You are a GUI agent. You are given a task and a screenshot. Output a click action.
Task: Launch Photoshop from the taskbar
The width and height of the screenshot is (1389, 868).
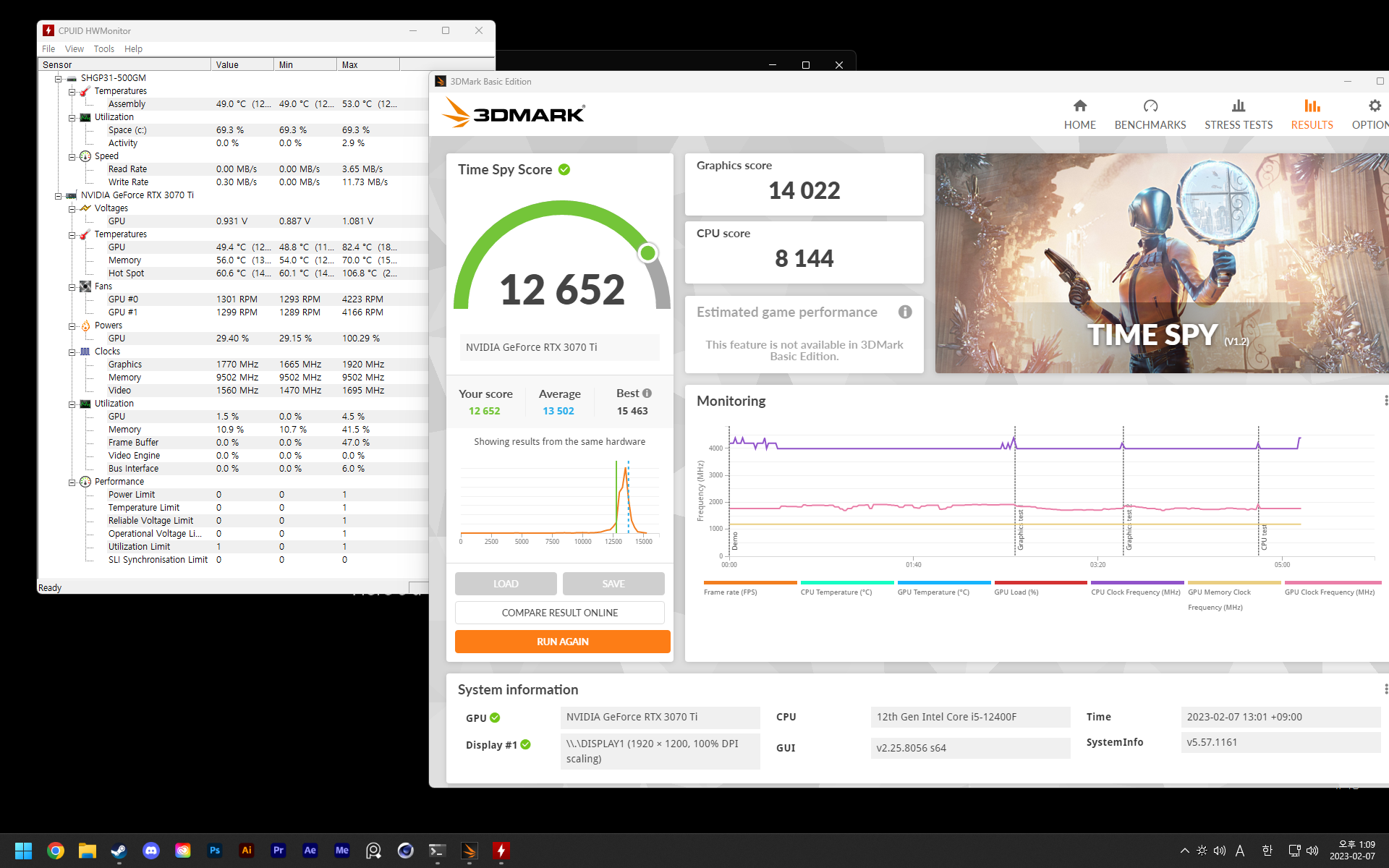215,851
